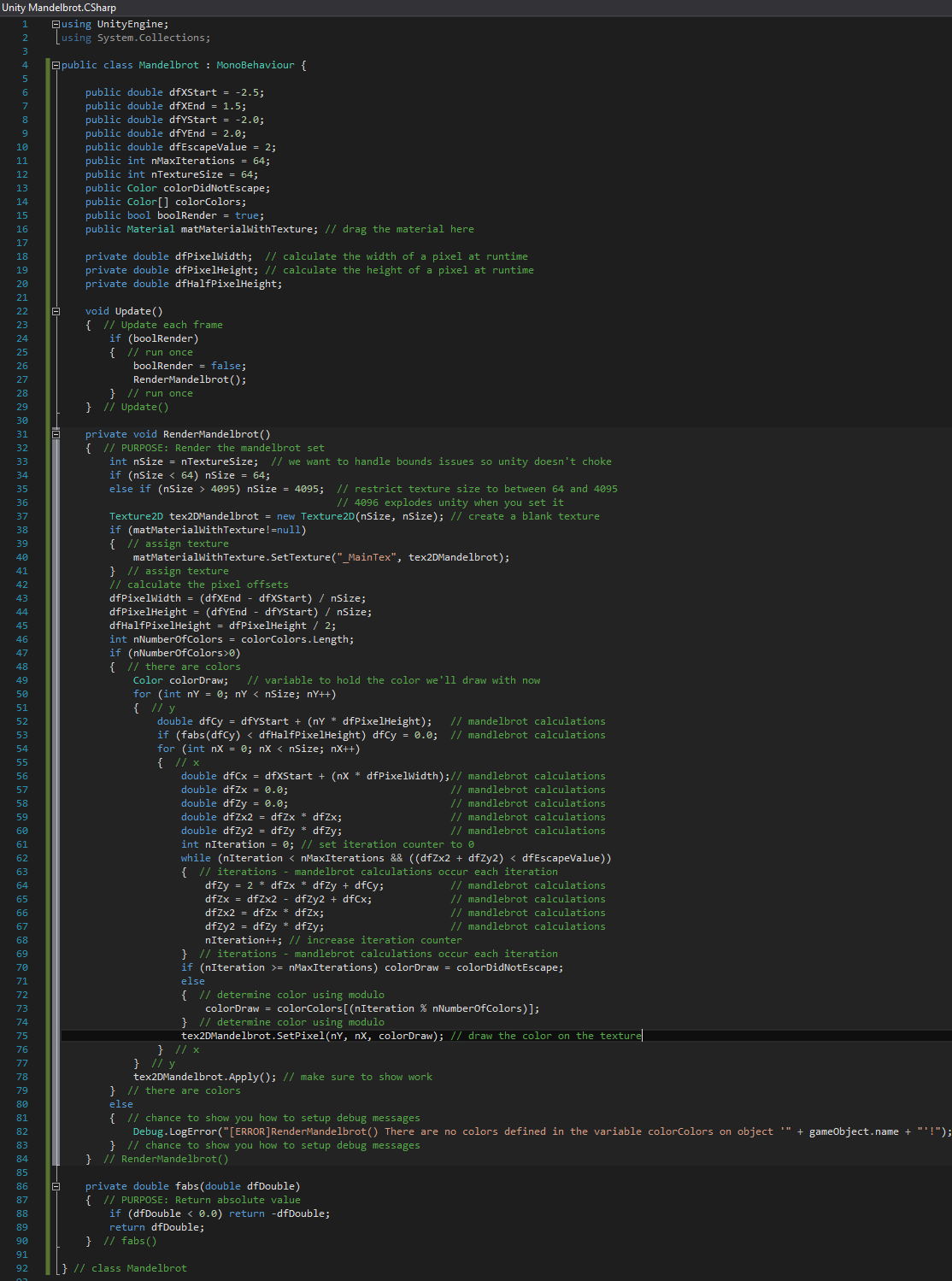Click the nMaxIterations field declaration

coord(192,161)
